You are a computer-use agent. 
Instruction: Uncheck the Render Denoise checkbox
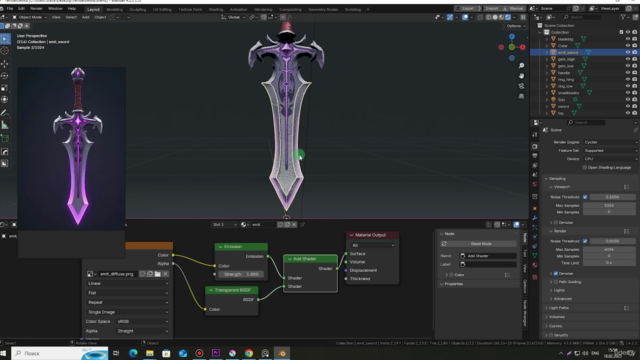click(556, 273)
